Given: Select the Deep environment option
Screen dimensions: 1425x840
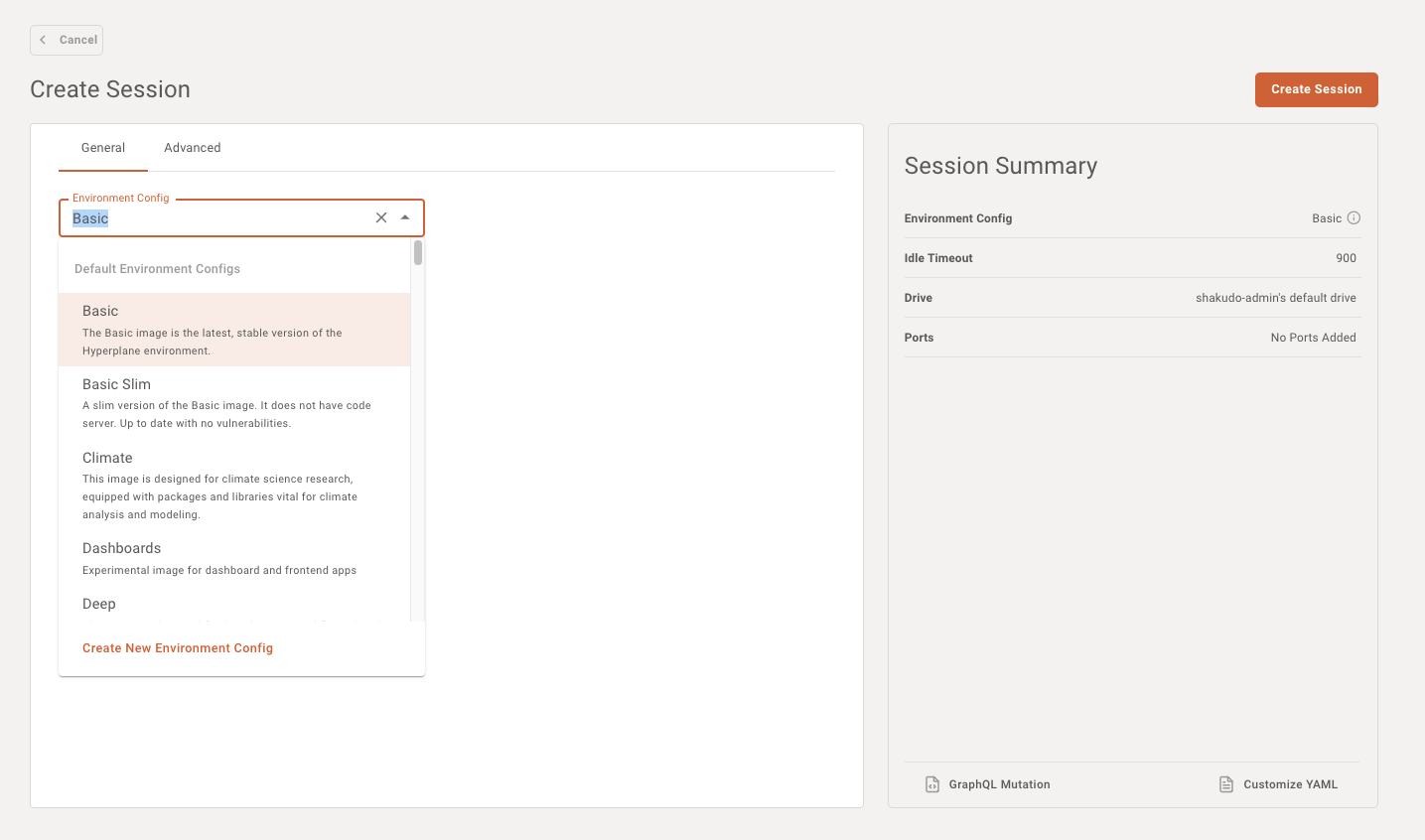Looking at the screenshot, I should (234, 604).
